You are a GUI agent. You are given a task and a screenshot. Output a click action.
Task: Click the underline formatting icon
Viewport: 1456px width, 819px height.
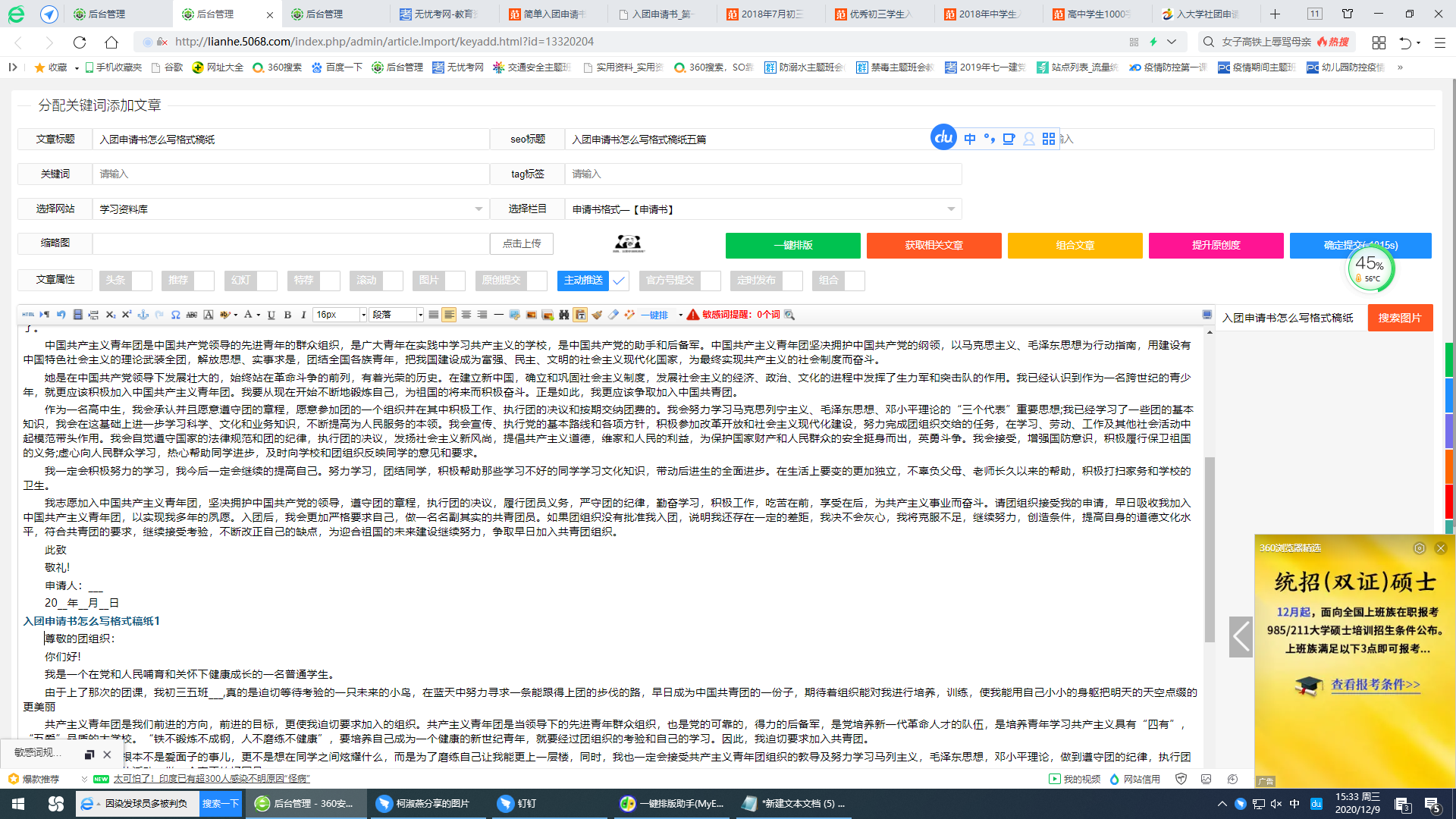pos(271,315)
